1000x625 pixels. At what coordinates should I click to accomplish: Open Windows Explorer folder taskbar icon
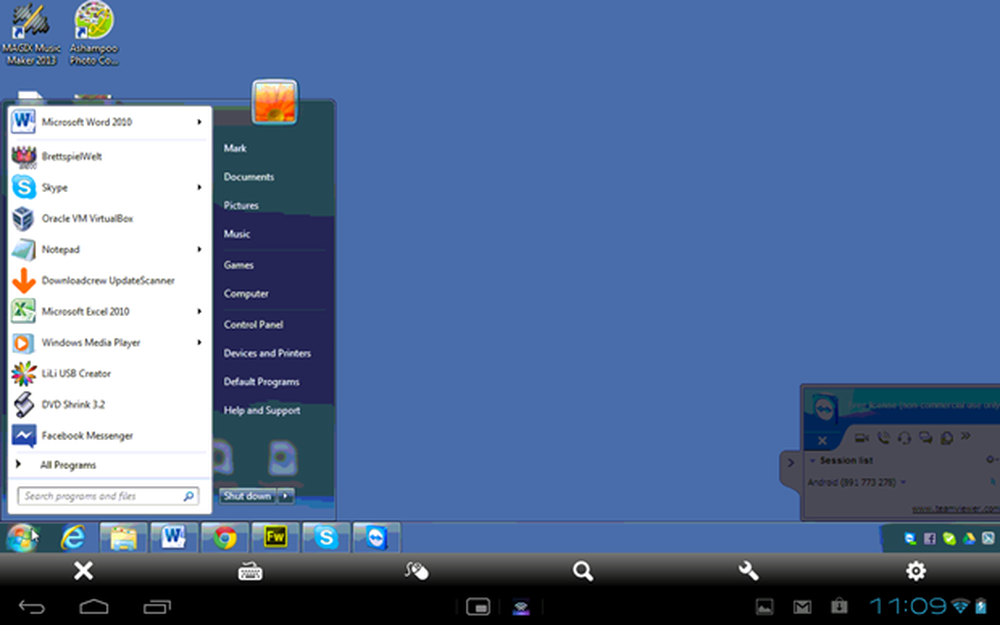pyautogui.click(x=123, y=538)
